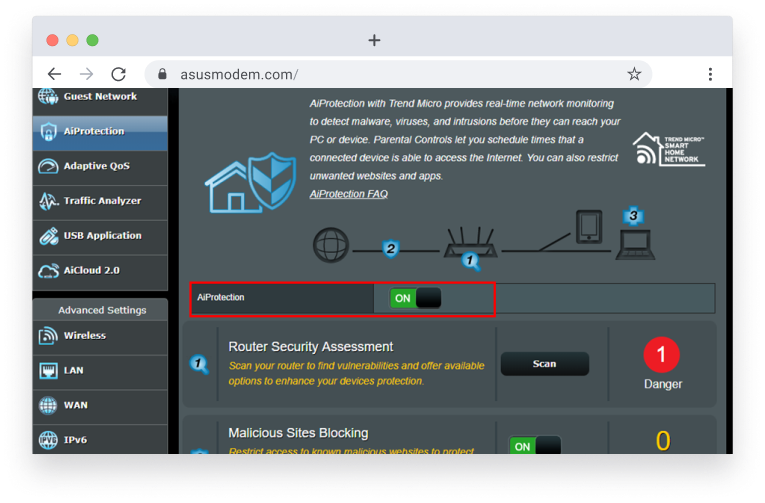Click the AiProtection description paragraph
This screenshot has height=503, width=765.
(465, 140)
